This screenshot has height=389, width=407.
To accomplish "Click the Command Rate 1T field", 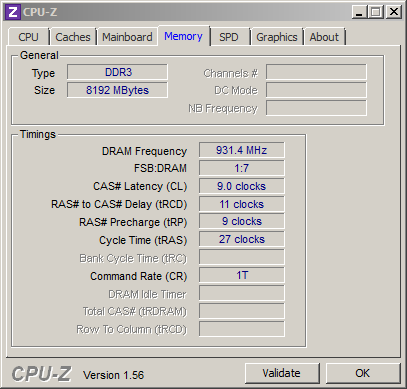I will pyautogui.click(x=242, y=275).
